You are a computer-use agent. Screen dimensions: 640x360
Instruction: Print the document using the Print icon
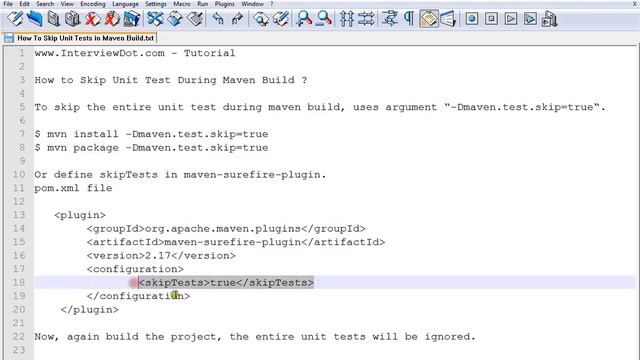click(131, 19)
